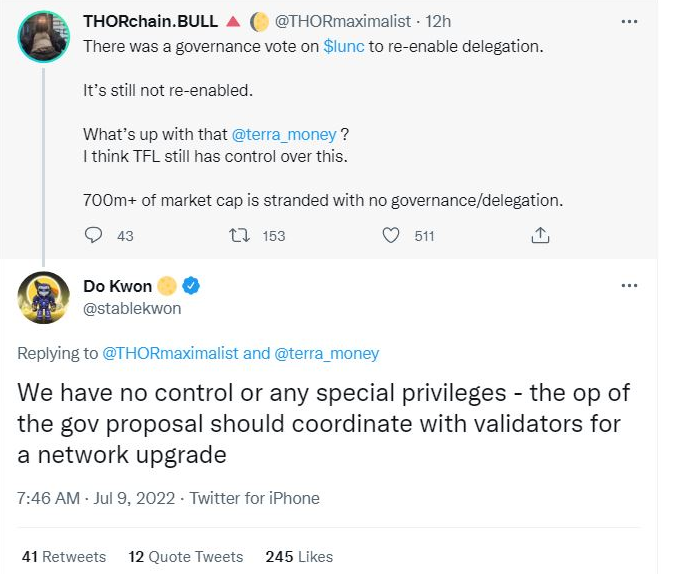This screenshot has height=581, width=673.
Task: Retweet the THORchain.BULL tweet
Action: 240,235
